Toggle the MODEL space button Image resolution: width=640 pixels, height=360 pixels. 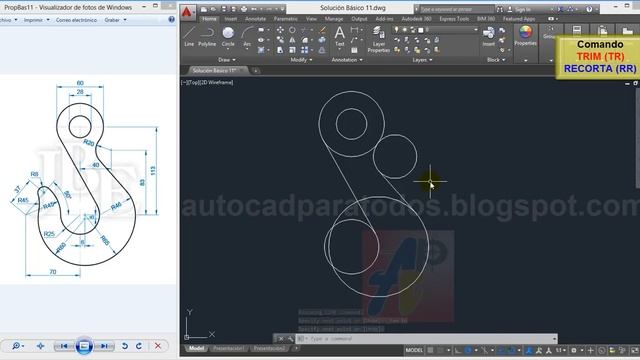(414, 350)
